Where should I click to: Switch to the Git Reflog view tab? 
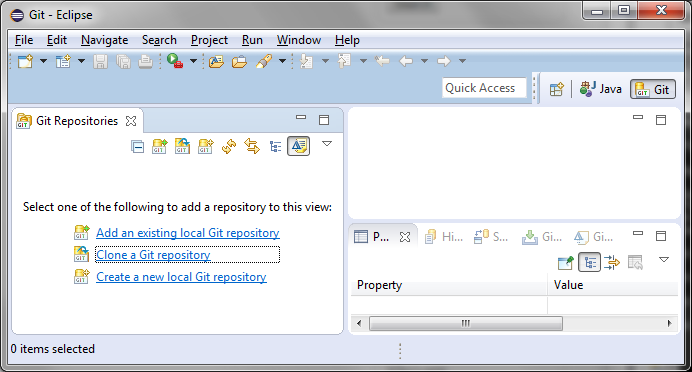click(x=593, y=237)
